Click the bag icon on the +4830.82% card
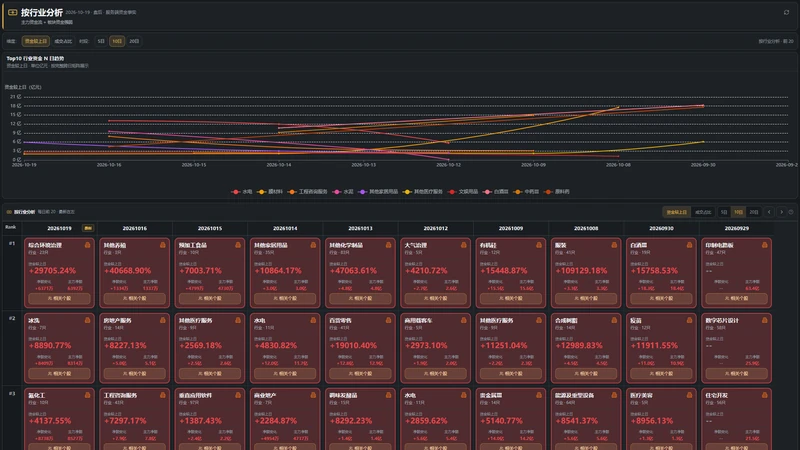The width and height of the screenshot is (800, 450). click(313, 320)
